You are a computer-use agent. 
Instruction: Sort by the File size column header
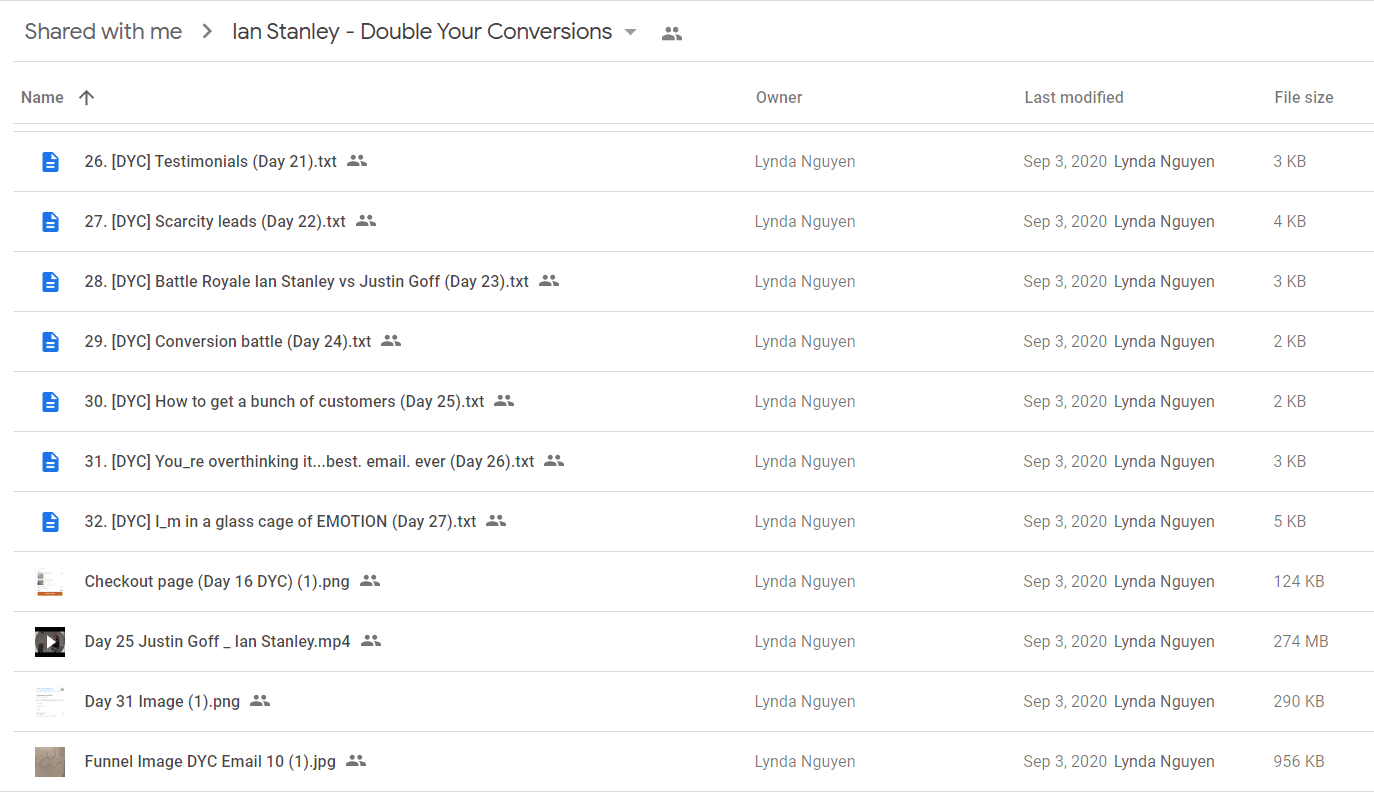[x=1304, y=97]
